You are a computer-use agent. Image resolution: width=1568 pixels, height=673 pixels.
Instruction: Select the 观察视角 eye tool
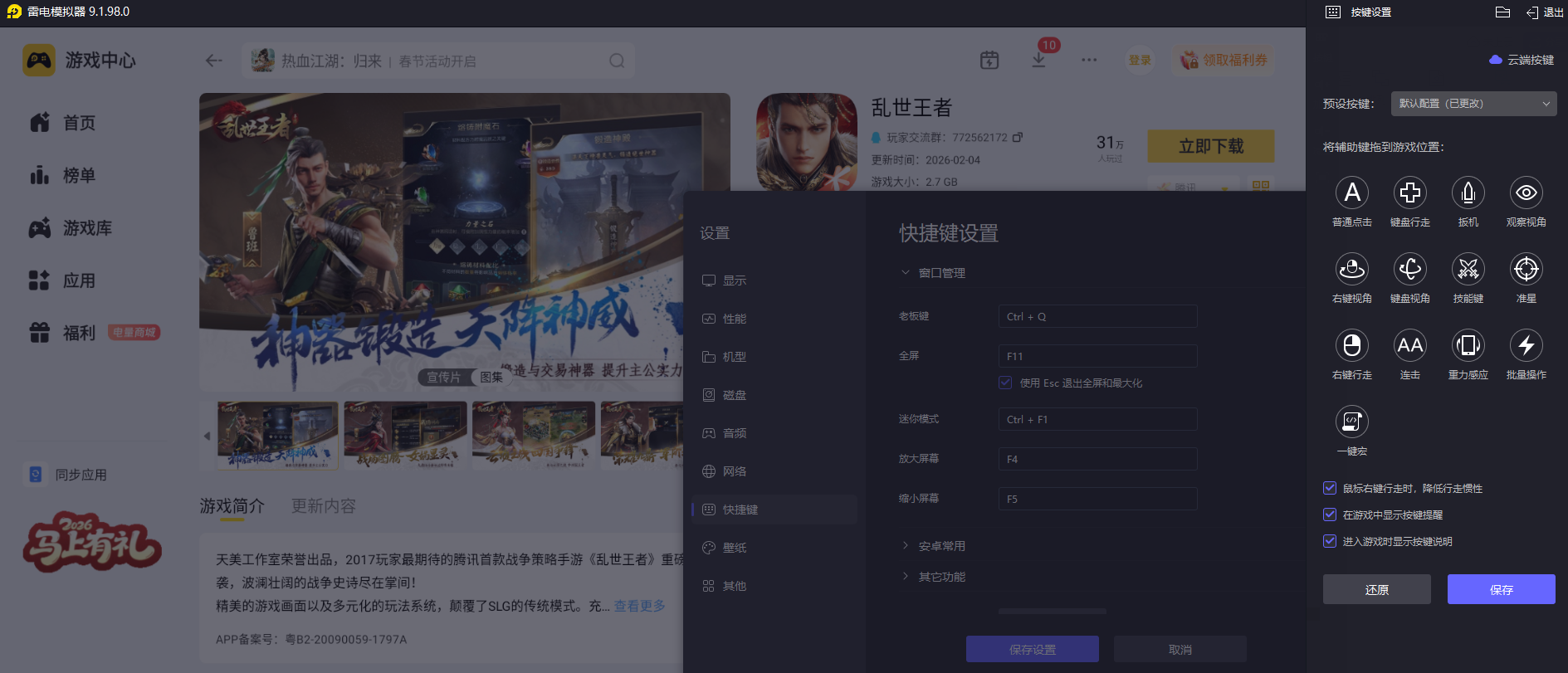(x=1526, y=193)
